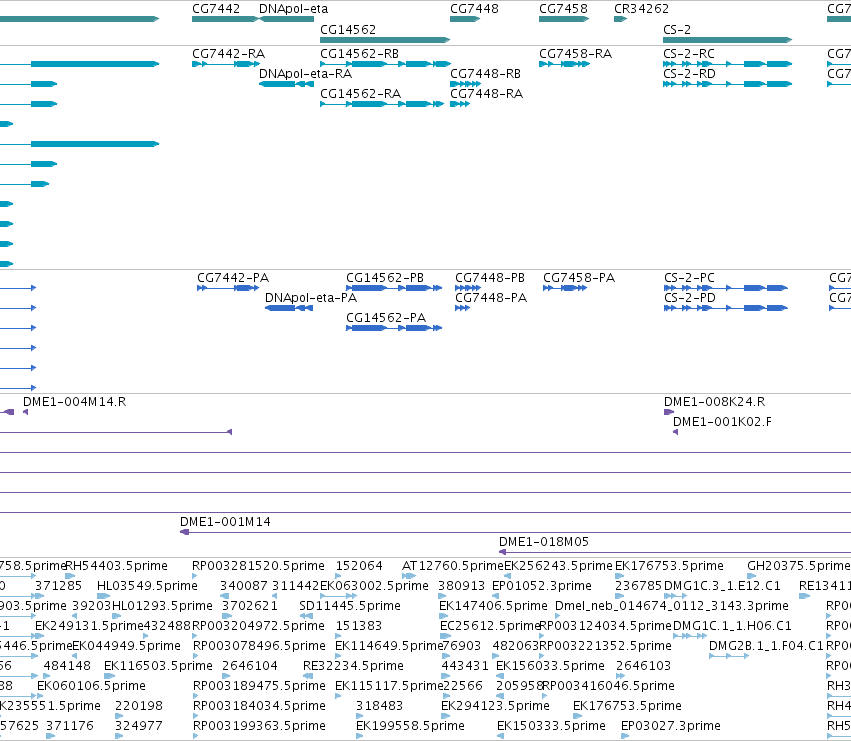Select EST EK294123.5prime
851x741 pixels.
pyautogui.click(x=496, y=706)
